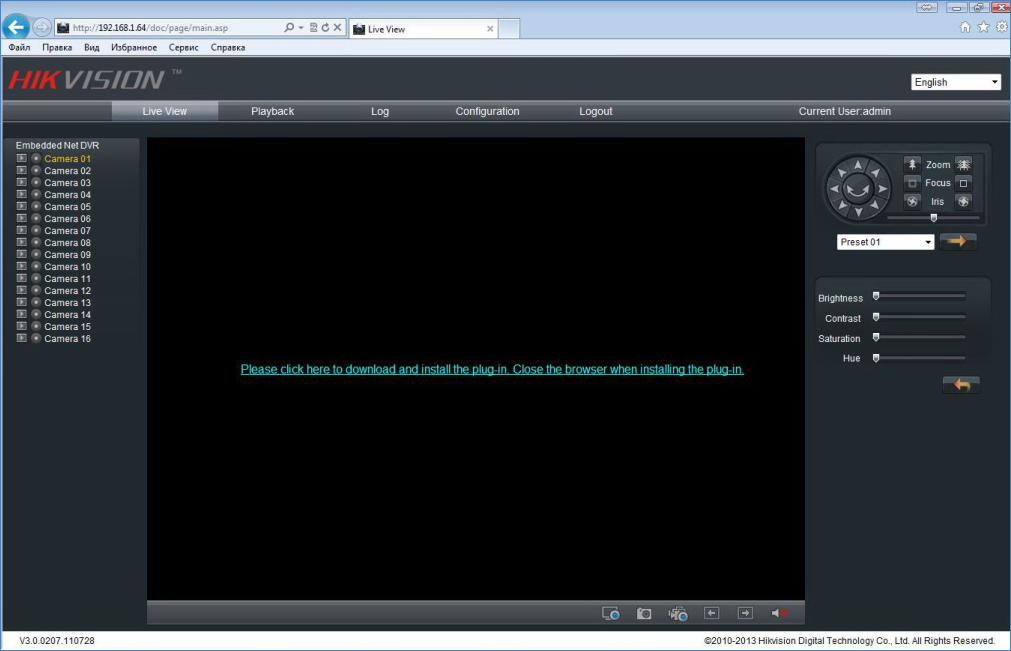Click Logout in the navigation bar
The image size is (1011, 651).
coord(595,111)
